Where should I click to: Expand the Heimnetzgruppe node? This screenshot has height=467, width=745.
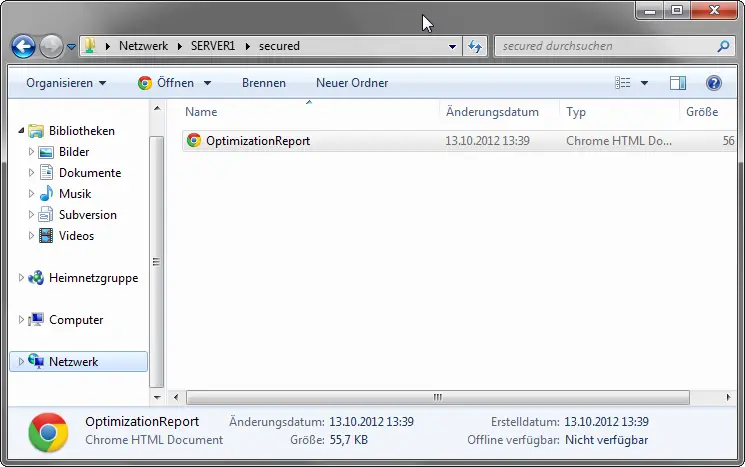point(21,277)
